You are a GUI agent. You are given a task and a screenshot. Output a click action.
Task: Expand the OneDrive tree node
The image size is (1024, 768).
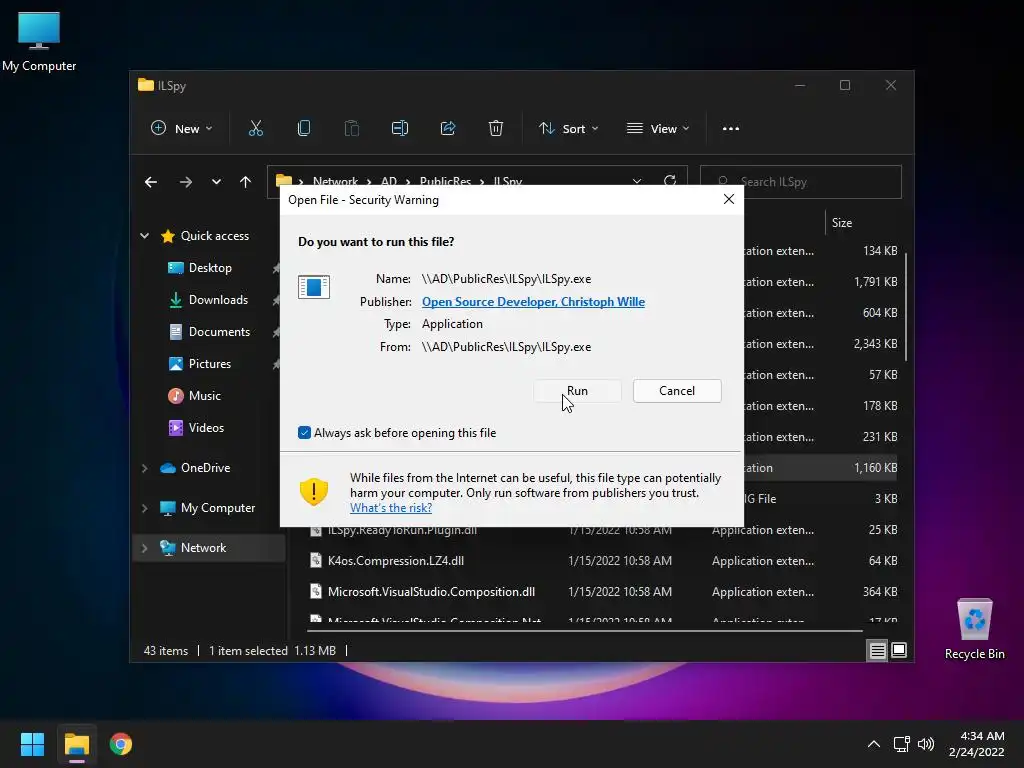pyautogui.click(x=144, y=468)
